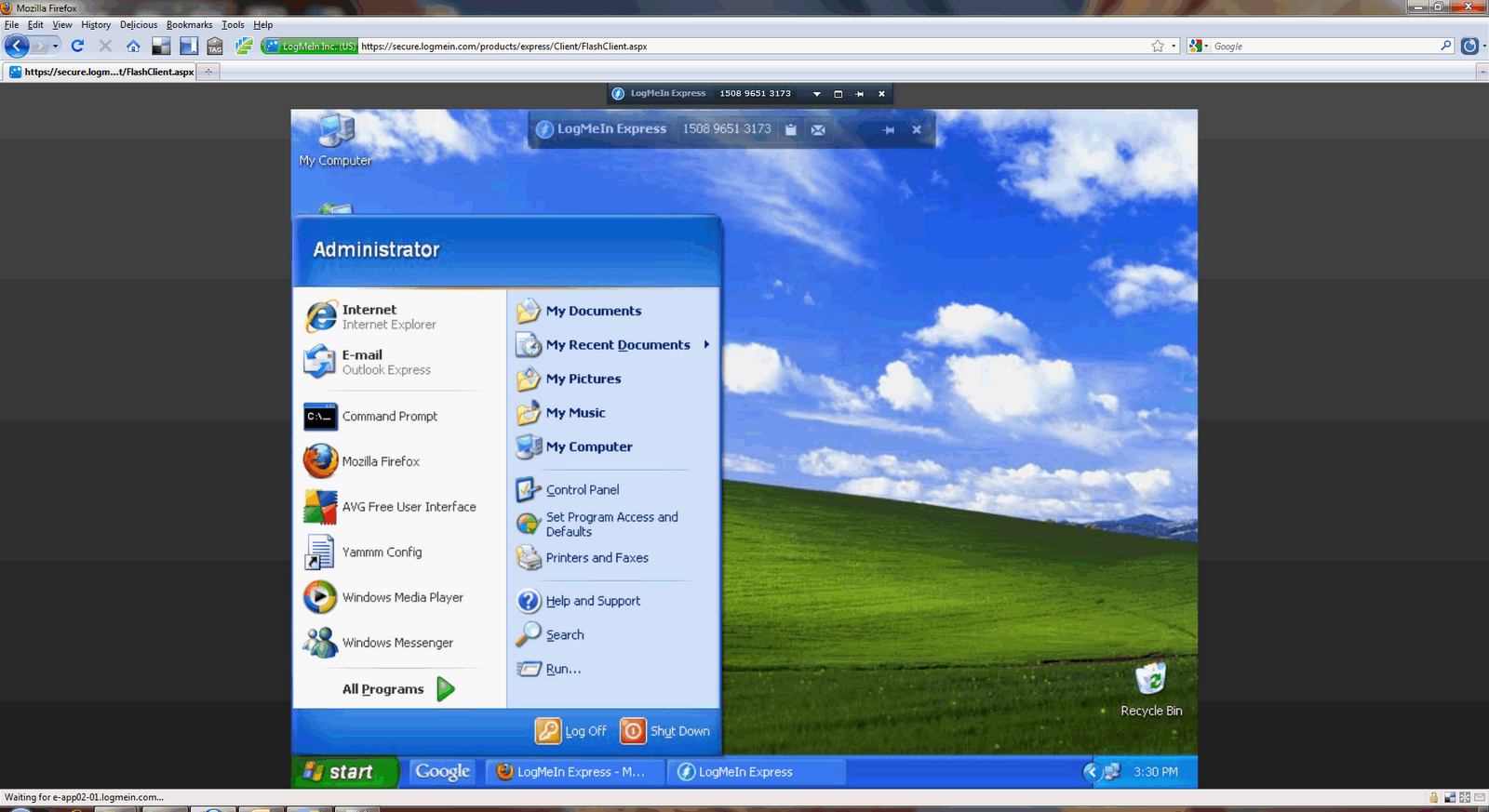
Task: Click the Shut Down button
Action: [x=664, y=731]
